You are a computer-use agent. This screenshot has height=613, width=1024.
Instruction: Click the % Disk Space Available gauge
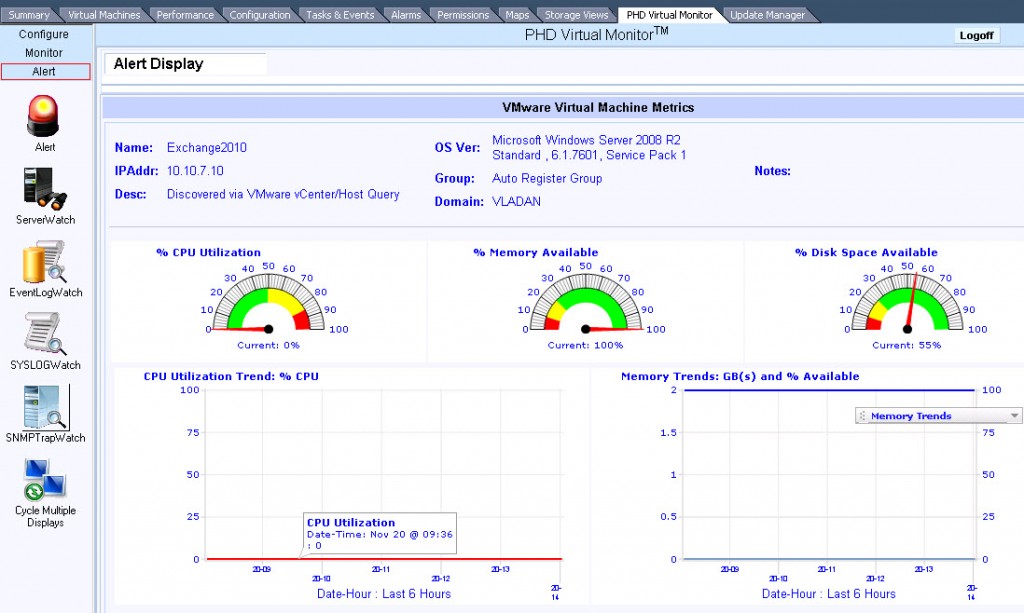pyautogui.click(x=908, y=300)
